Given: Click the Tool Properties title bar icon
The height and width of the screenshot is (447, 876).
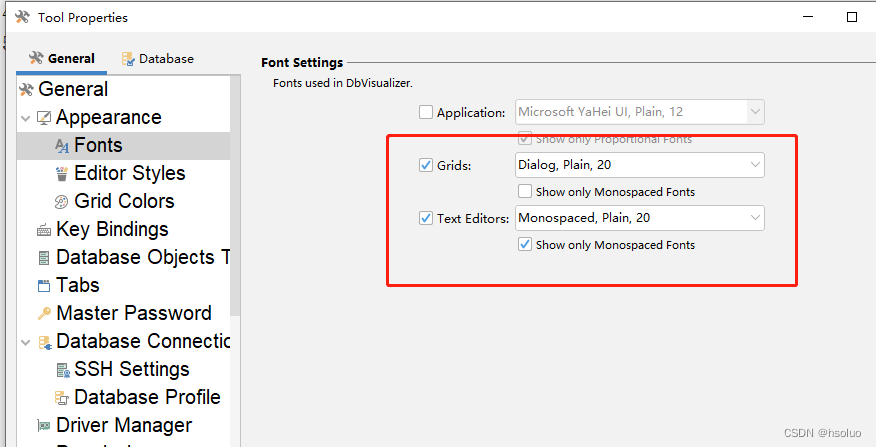Looking at the screenshot, I should 22,17.
